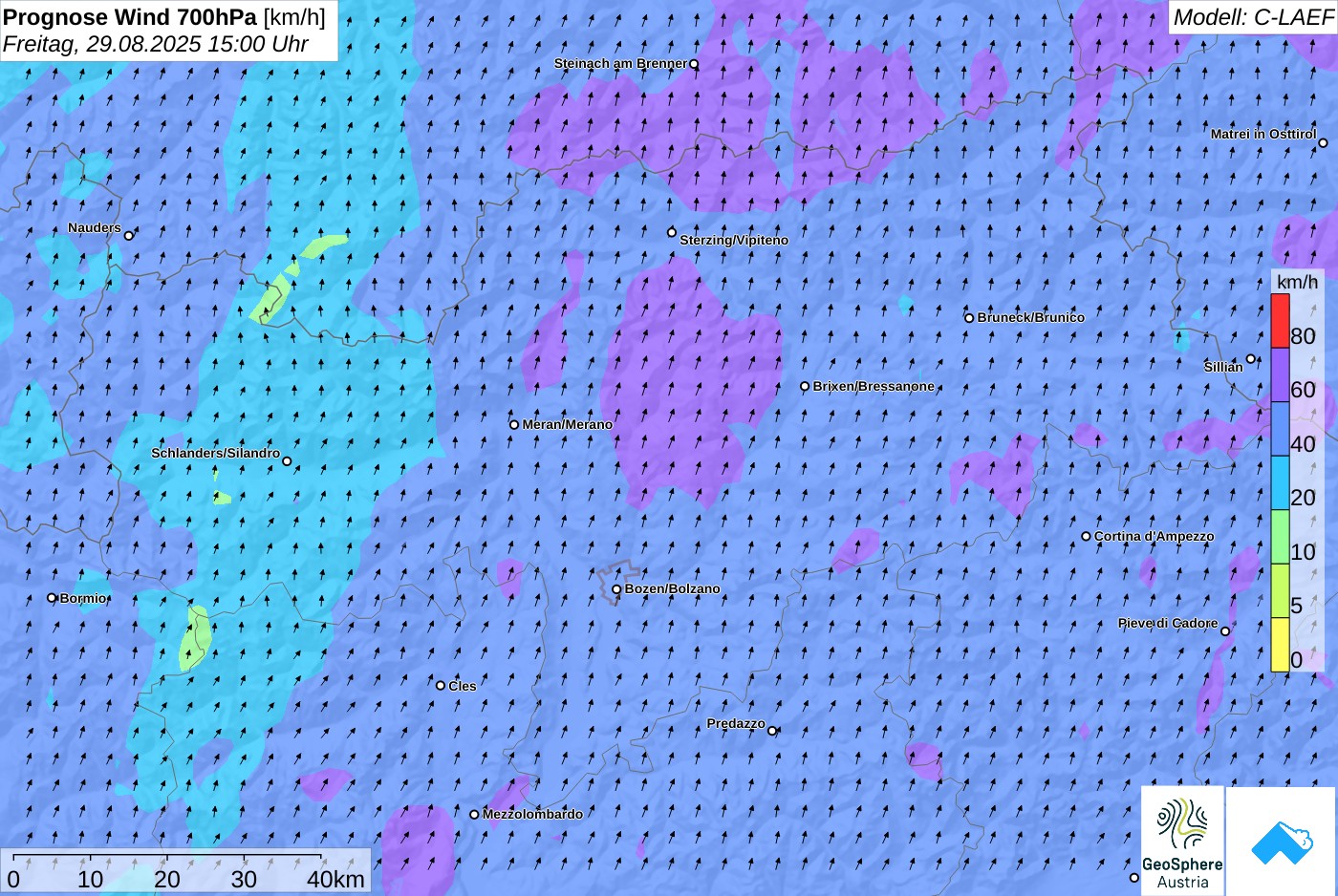Click the red 80 km/h legend color
The width and height of the screenshot is (1338, 896).
(1280, 321)
